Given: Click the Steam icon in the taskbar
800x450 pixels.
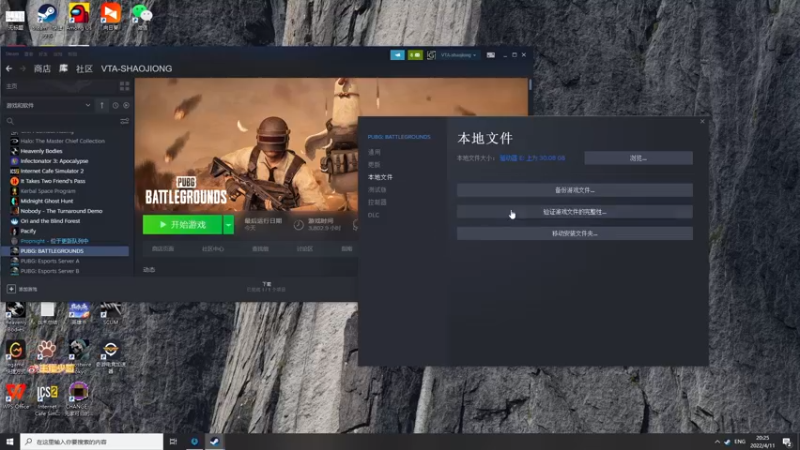Looking at the screenshot, I should (x=215, y=441).
